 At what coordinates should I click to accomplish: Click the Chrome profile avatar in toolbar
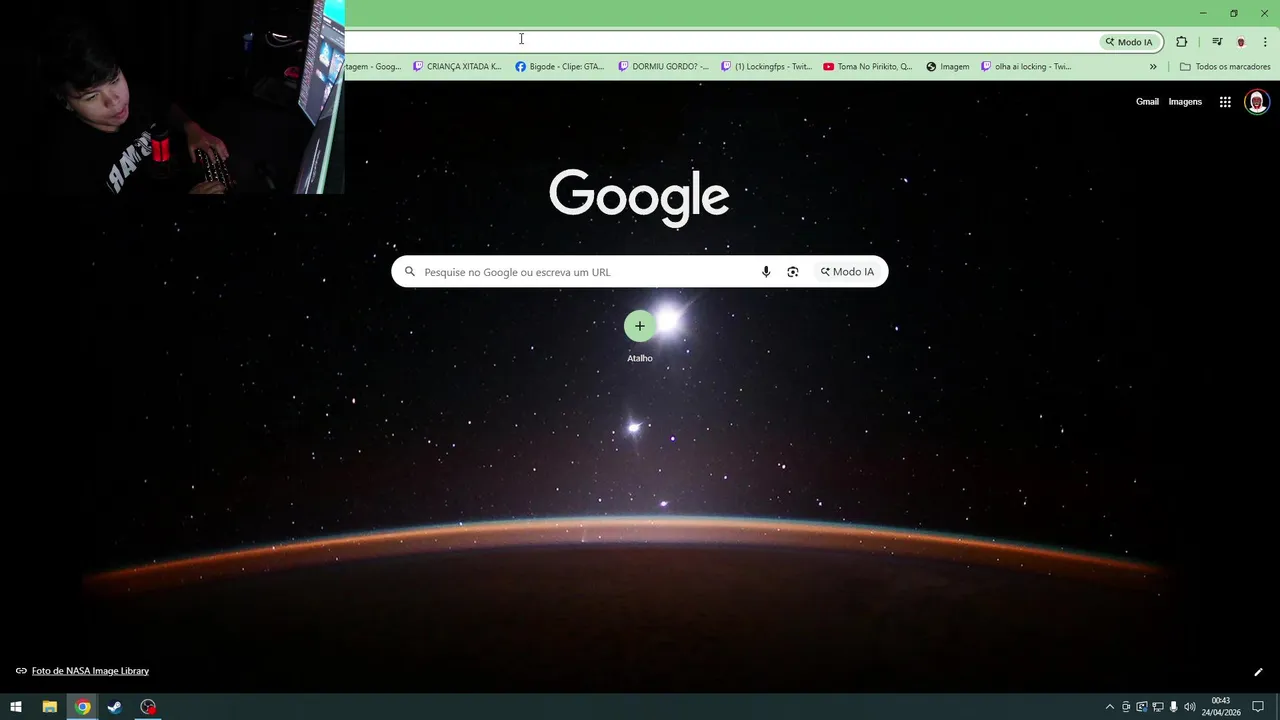(x=1241, y=42)
